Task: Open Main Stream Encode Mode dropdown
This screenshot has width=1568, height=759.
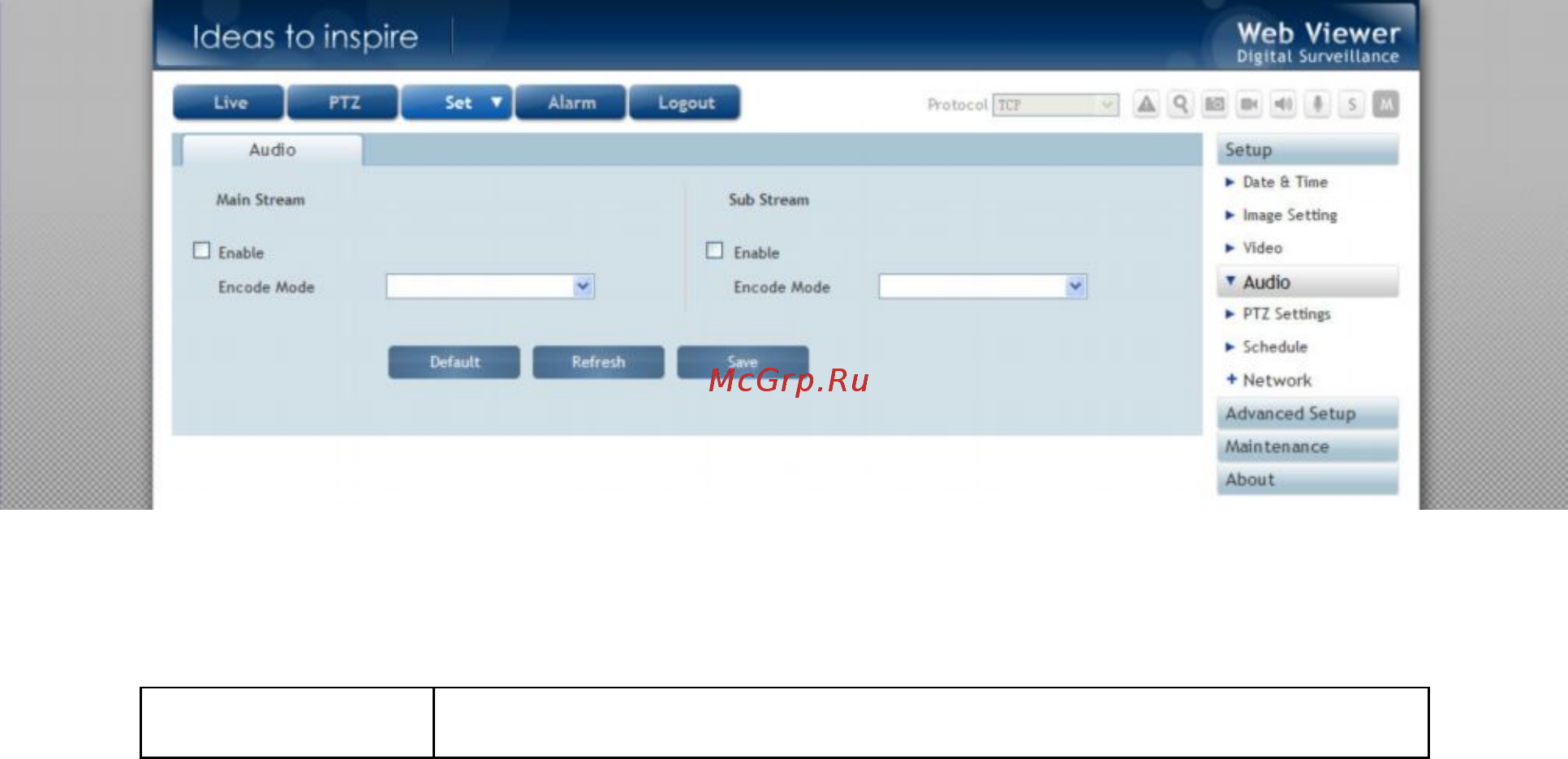Action: coord(490,287)
